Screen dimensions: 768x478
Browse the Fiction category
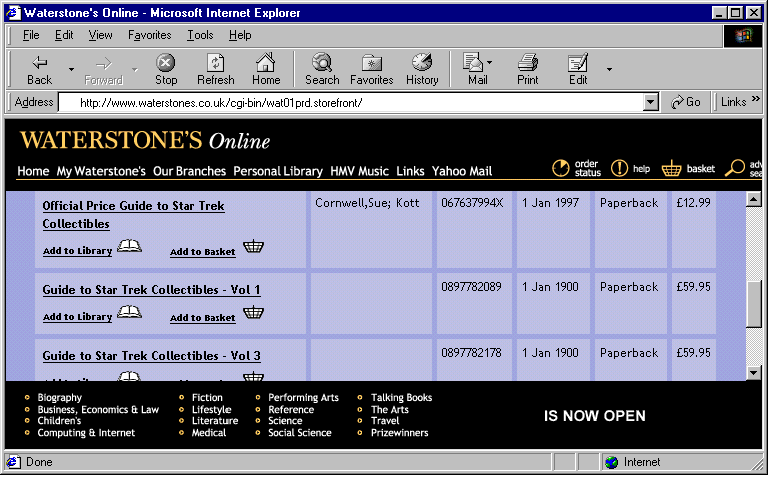pyautogui.click(x=207, y=398)
